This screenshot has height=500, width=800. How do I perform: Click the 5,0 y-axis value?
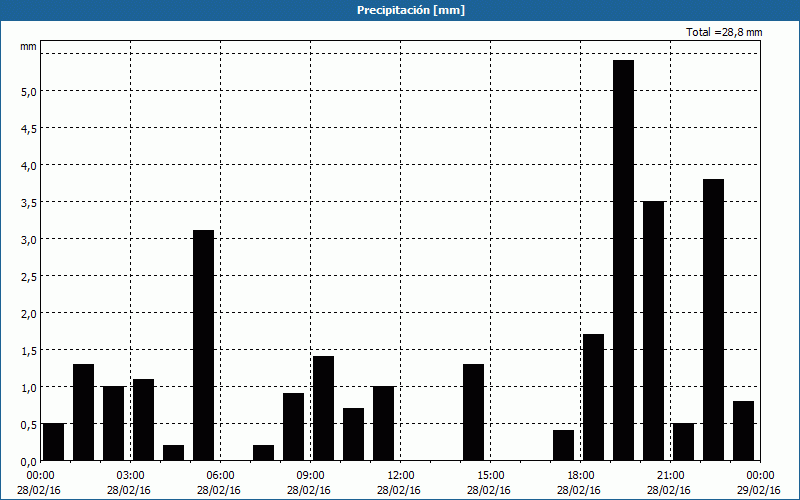(29, 92)
